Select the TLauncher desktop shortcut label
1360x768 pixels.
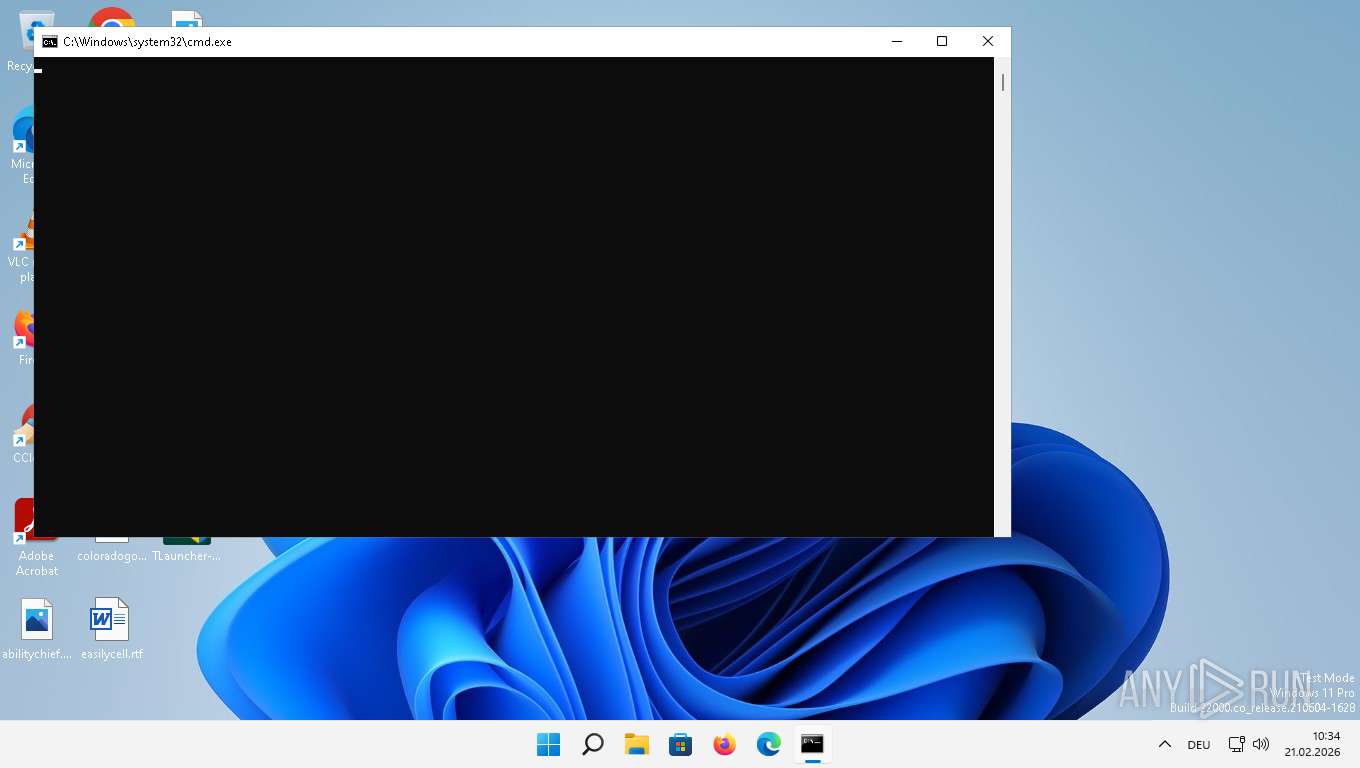pos(186,556)
